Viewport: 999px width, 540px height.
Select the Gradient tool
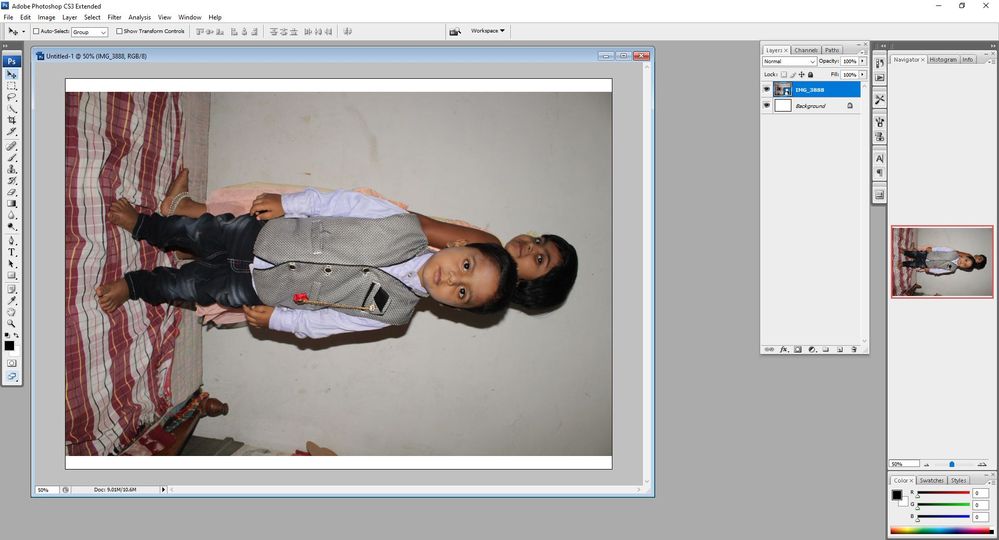[11, 204]
